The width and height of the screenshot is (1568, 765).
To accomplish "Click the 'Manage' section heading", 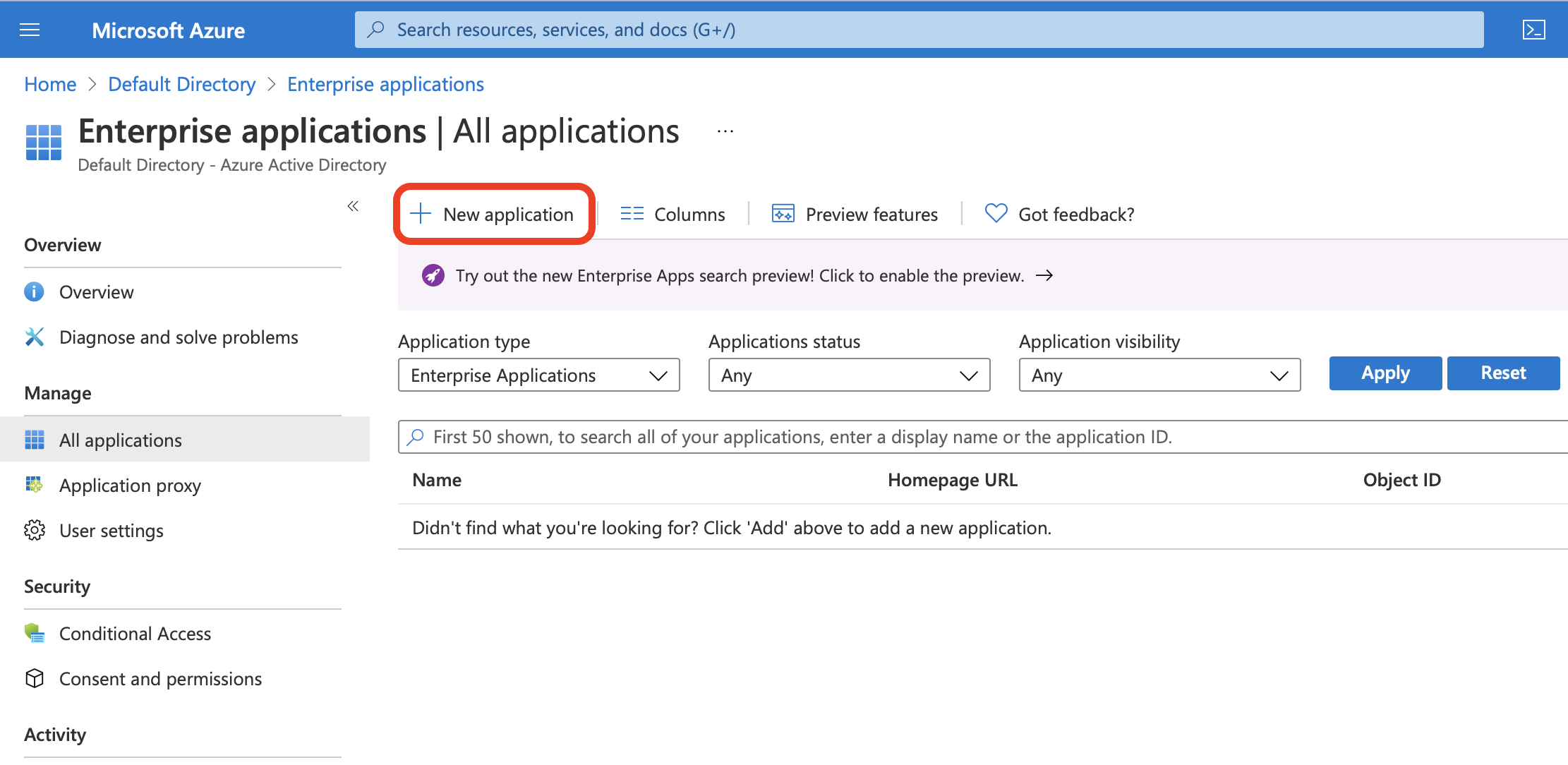I will (58, 393).
